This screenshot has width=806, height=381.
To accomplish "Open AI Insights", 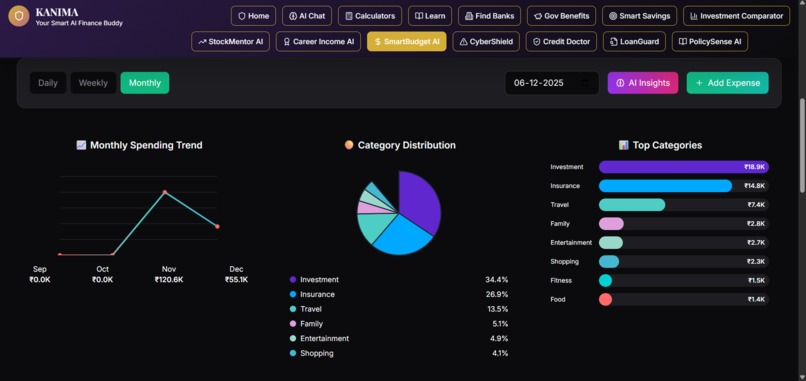I will (643, 83).
